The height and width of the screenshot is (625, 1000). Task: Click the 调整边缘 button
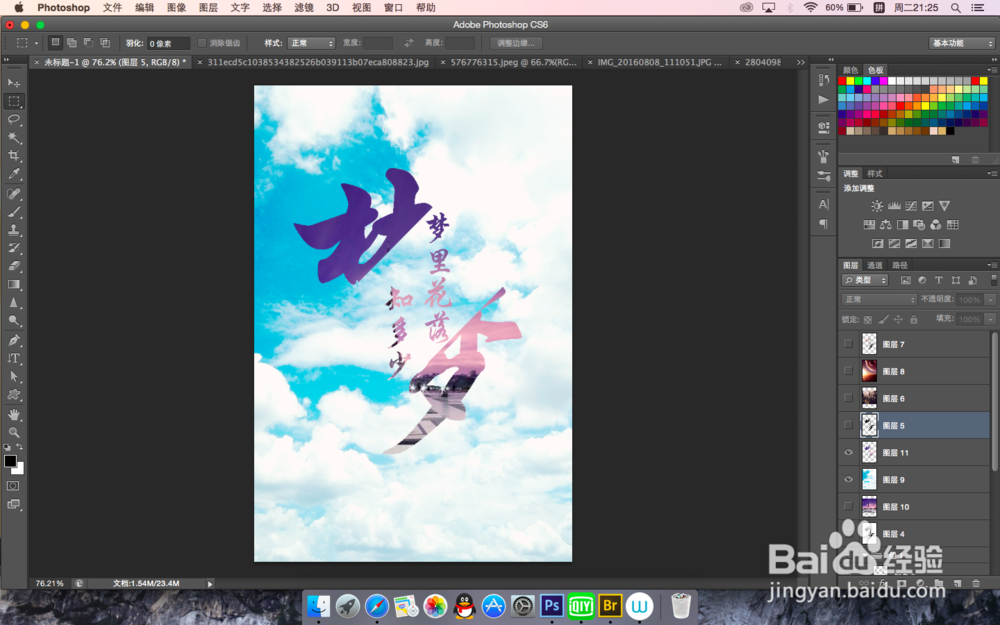point(516,43)
